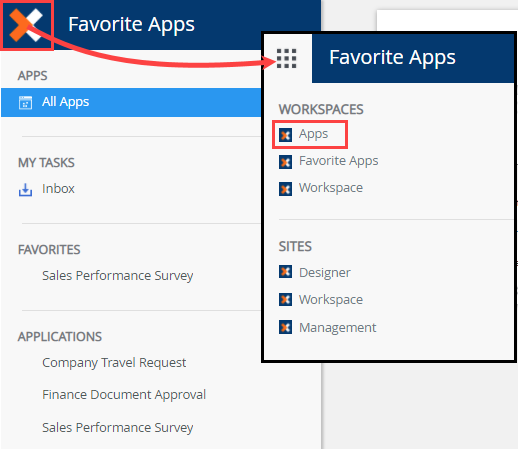Open the app launcher grid icon
This screenshot has height=449, width=518.
click(x=286, y=58)
